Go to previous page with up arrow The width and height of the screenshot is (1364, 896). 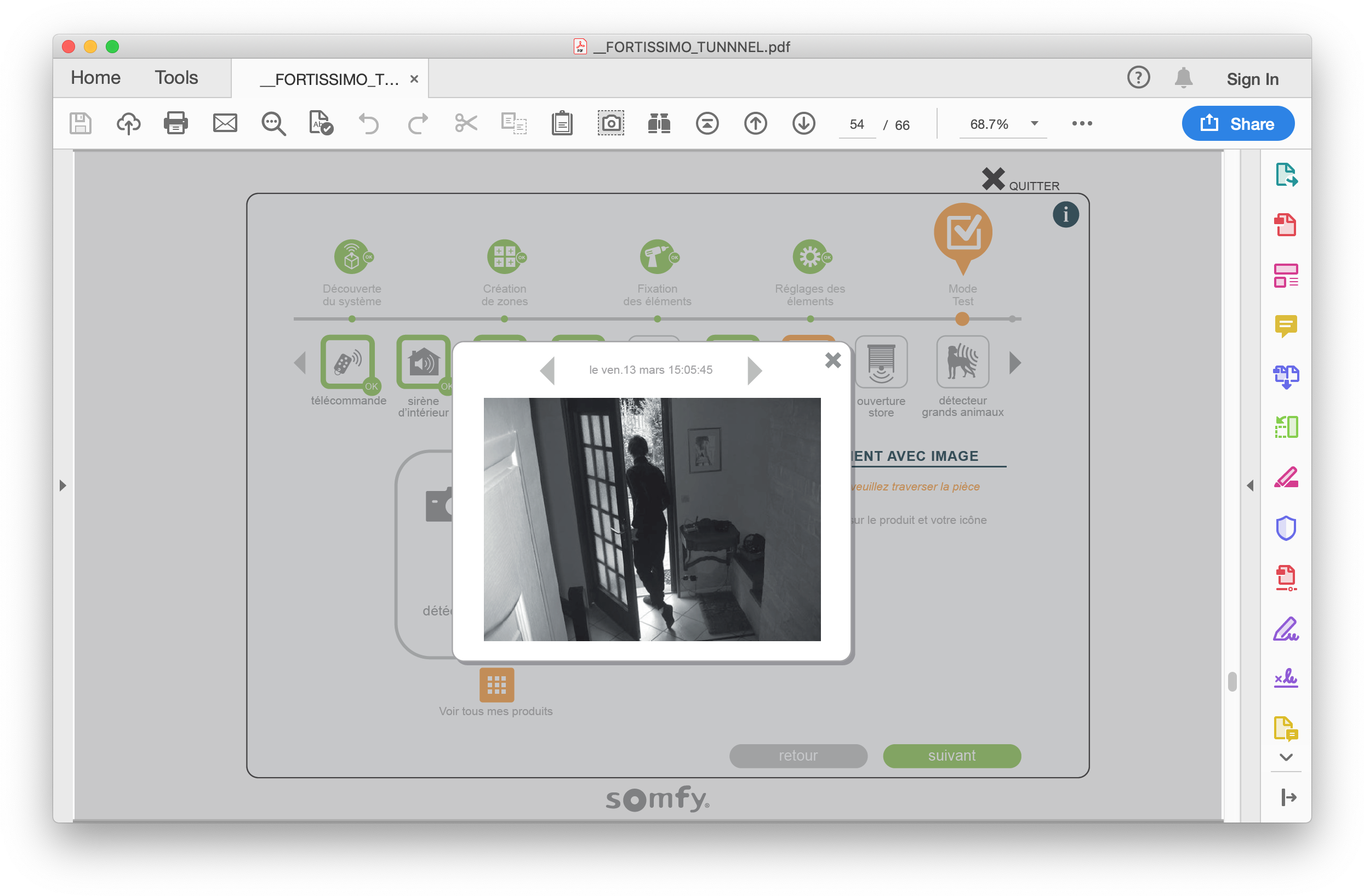[x=755, y=123]
